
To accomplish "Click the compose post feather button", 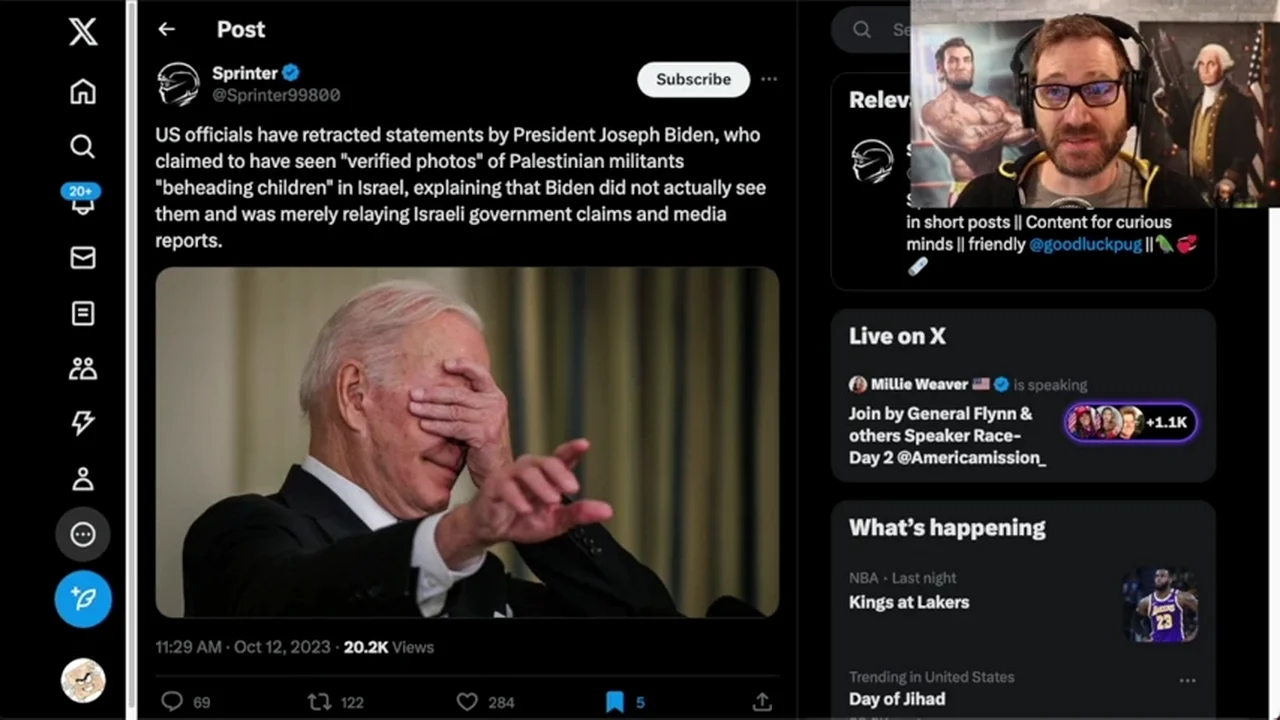I will point(83,598).
